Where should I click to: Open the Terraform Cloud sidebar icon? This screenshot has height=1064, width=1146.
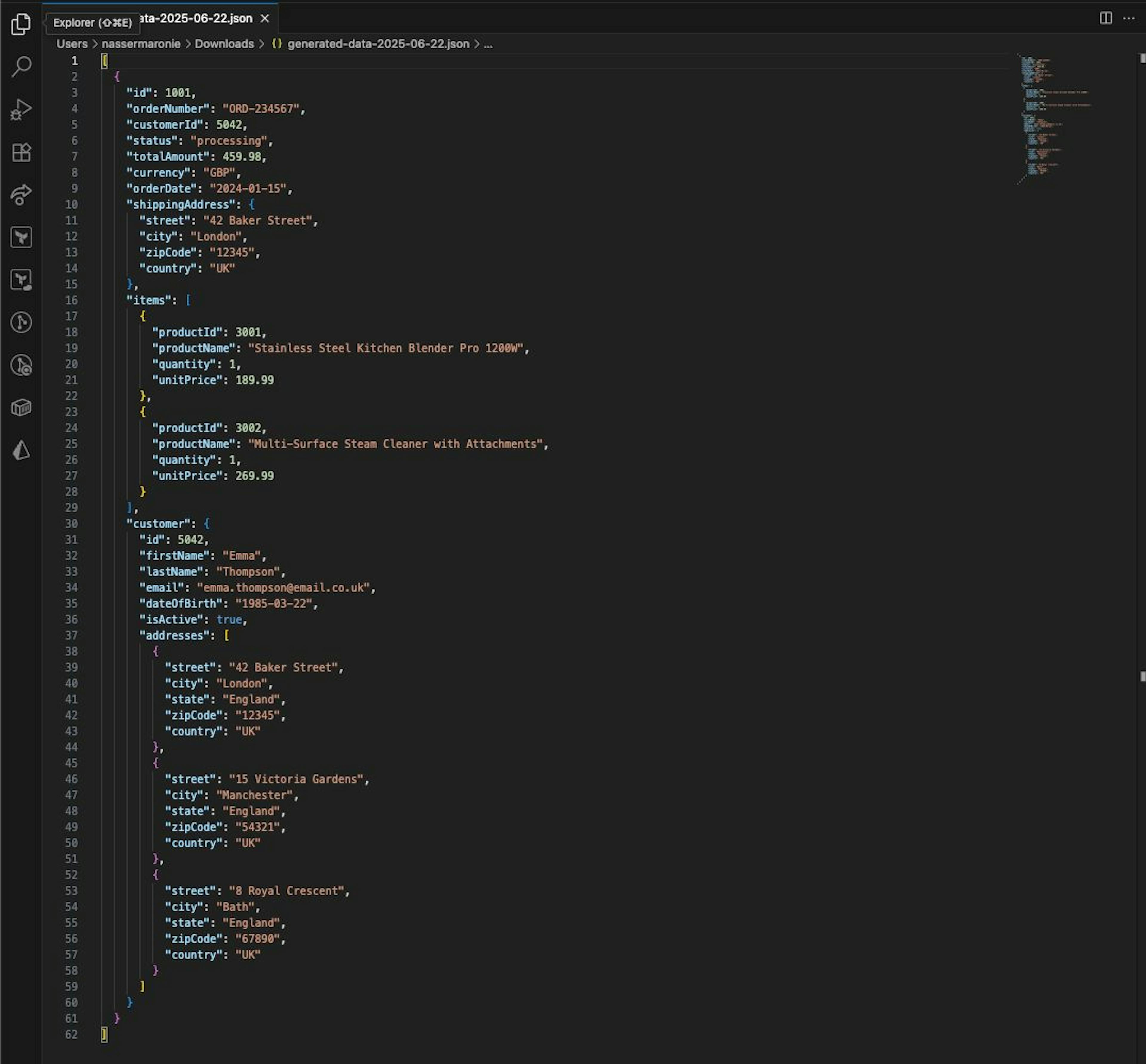pyautogui.click(x=21, y=280)
